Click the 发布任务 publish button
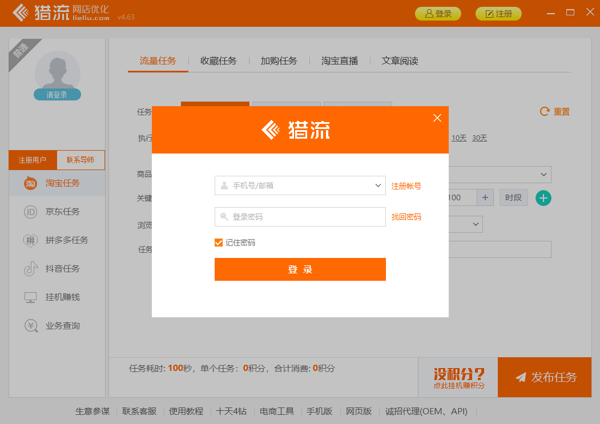This screenshot has height=424, width=600. [x=546, y=377]
